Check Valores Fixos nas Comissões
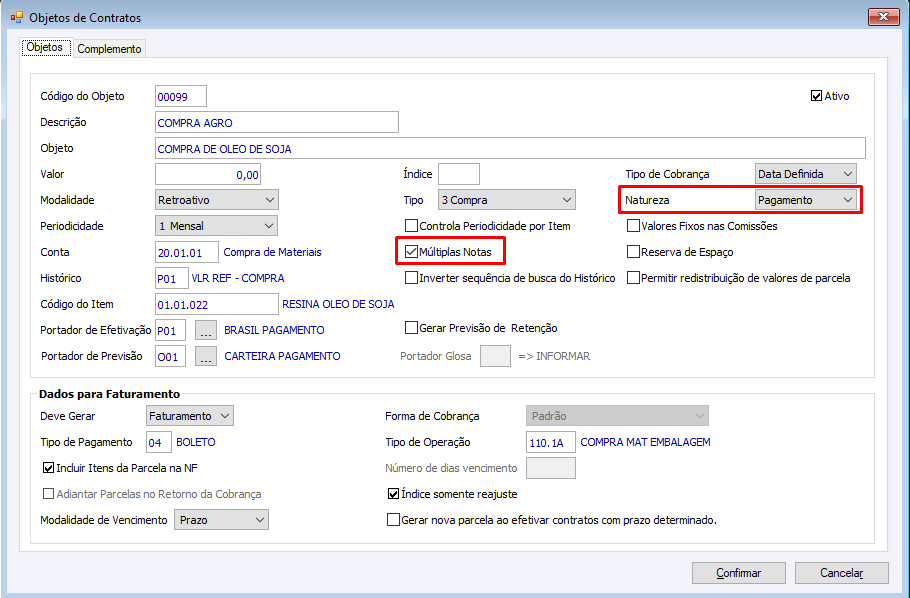This screenshot has height=598, width=910. [633, 226]
